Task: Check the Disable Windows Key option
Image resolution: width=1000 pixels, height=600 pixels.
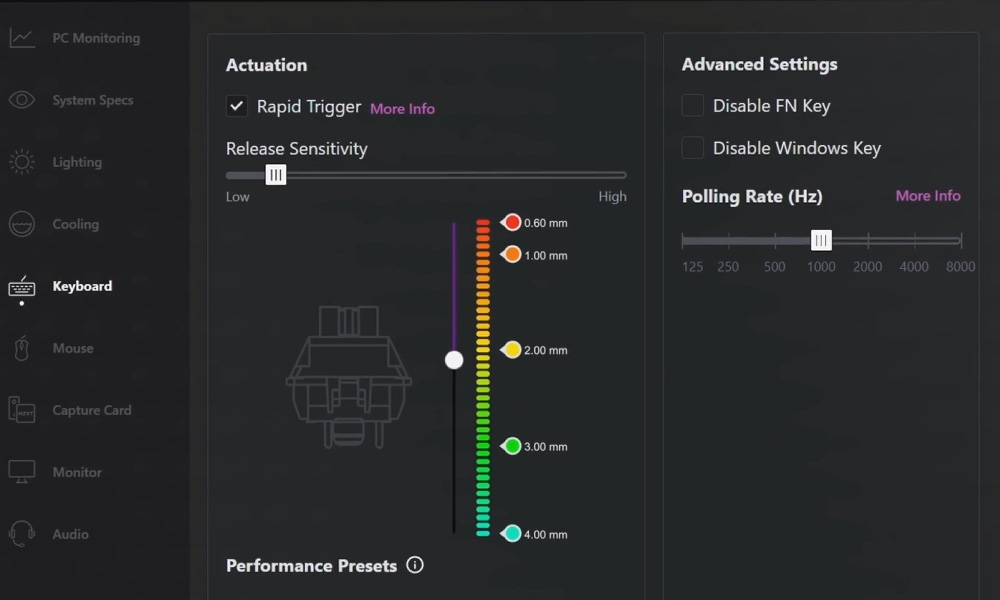Action: (x=693, y=147)
